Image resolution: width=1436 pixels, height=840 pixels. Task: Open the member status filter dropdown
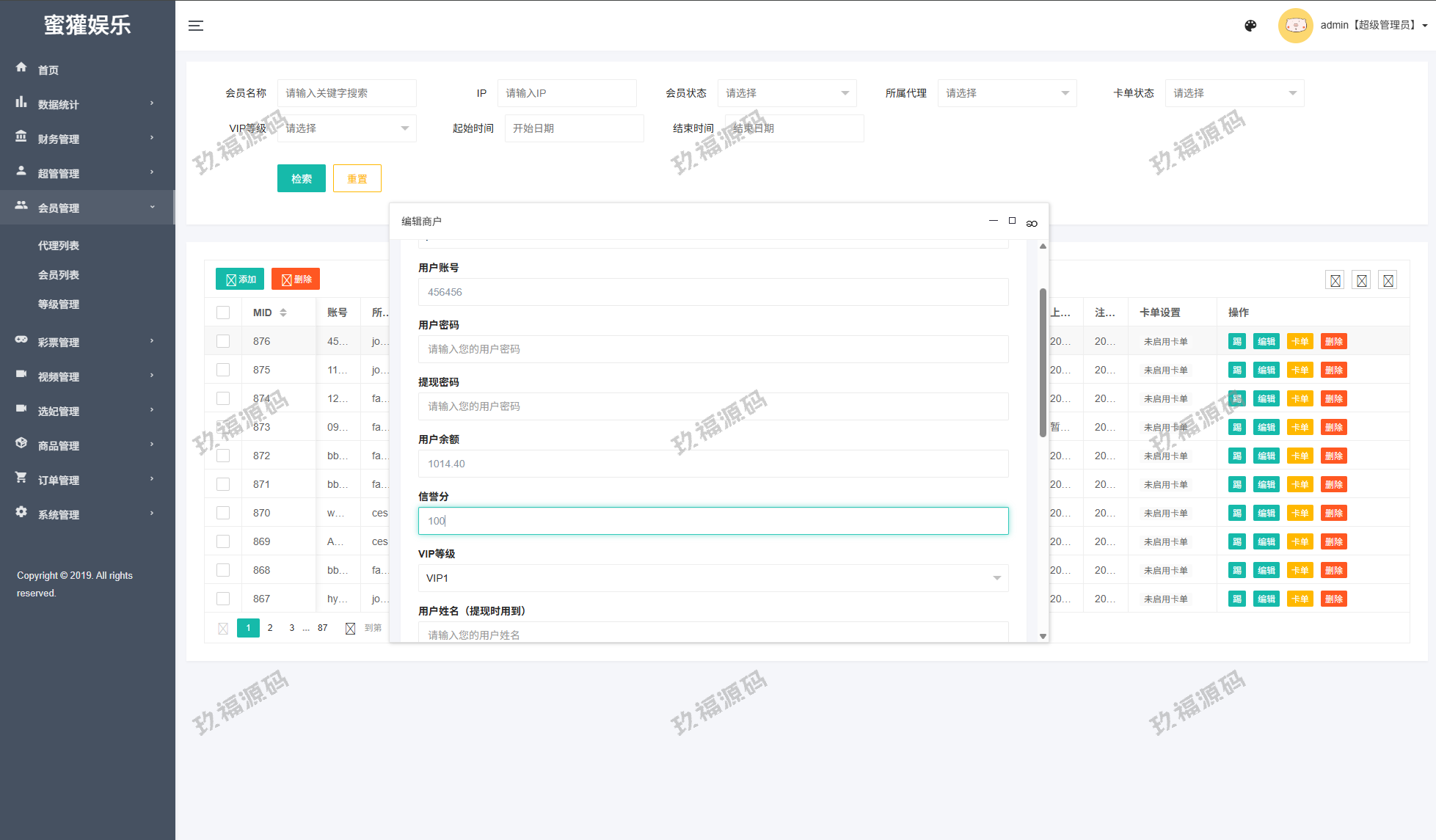786,93
